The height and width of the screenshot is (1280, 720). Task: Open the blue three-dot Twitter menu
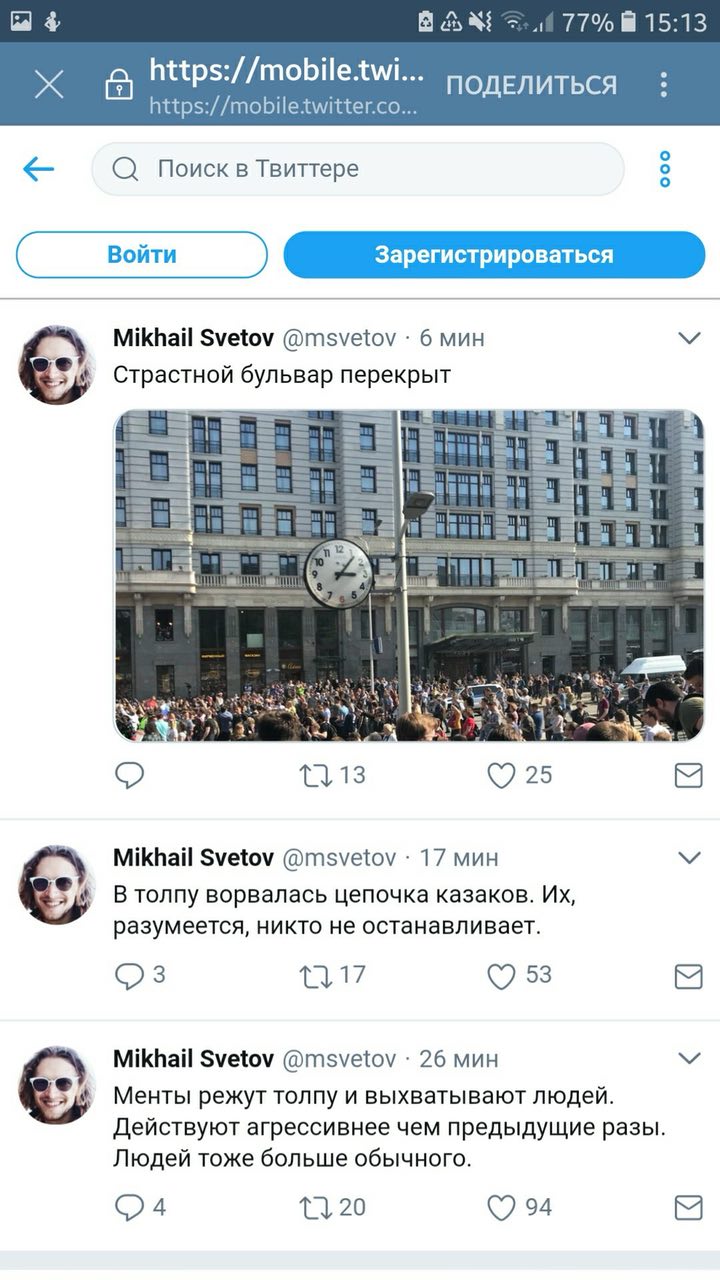665,169
